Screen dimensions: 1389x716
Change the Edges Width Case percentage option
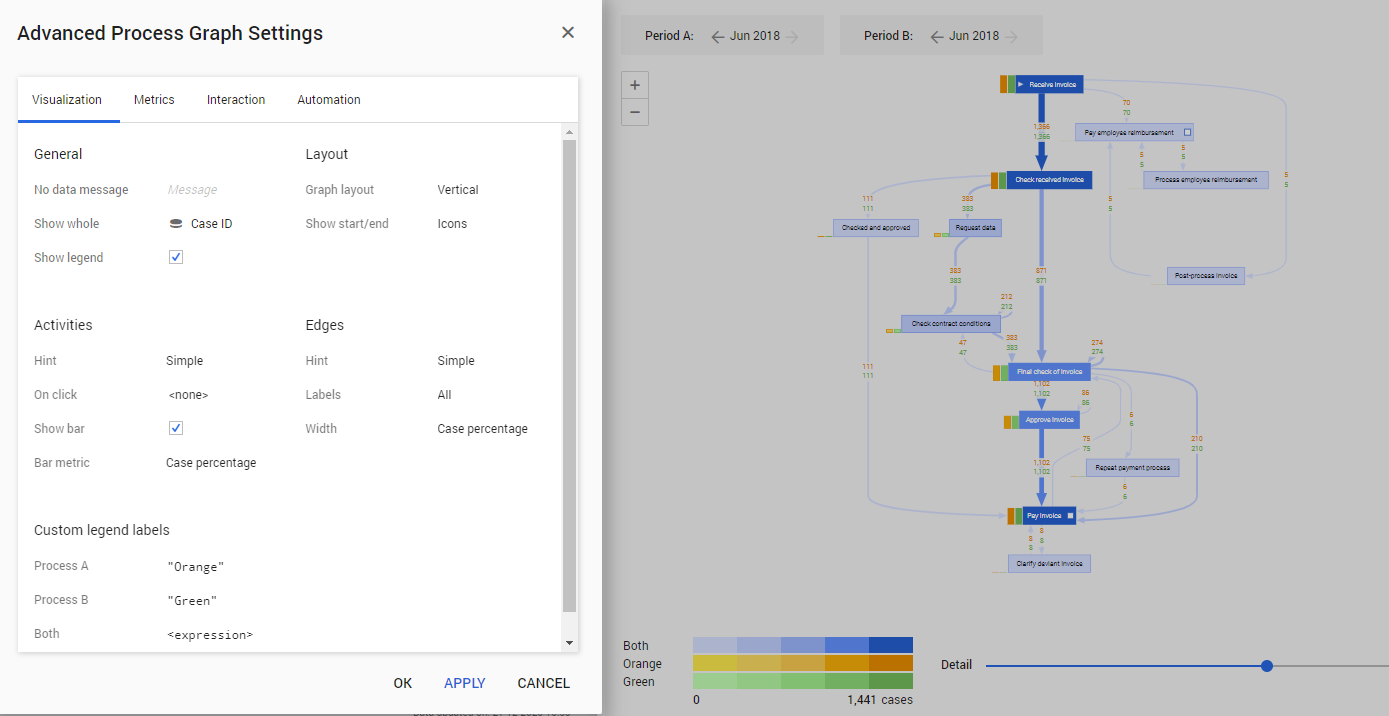click(482, 429)
